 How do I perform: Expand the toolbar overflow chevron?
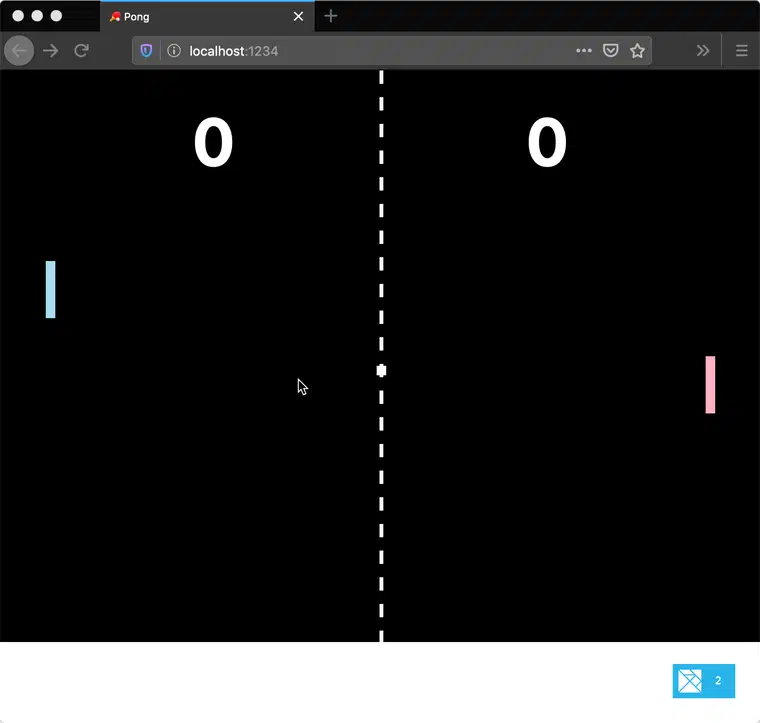coord(703,51)
